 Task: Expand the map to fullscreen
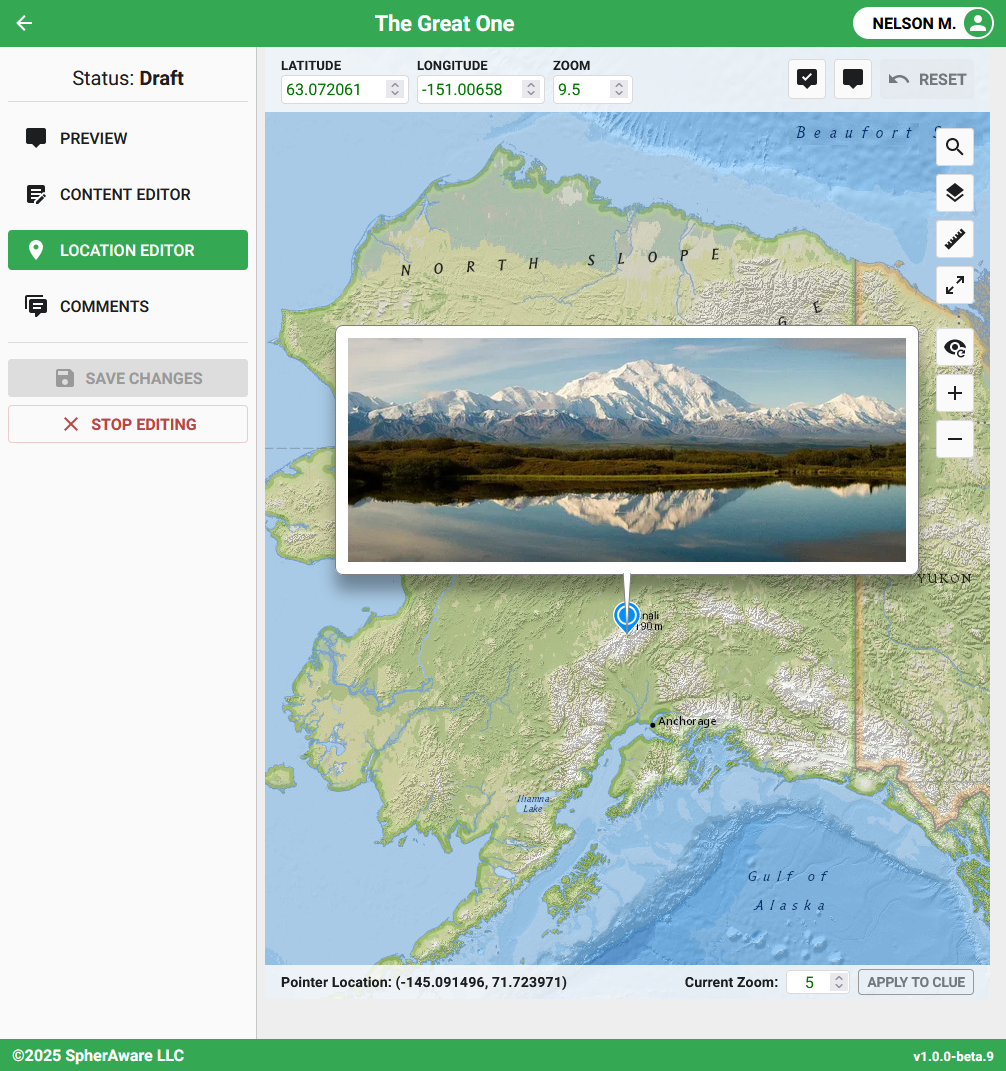[954, 284]
